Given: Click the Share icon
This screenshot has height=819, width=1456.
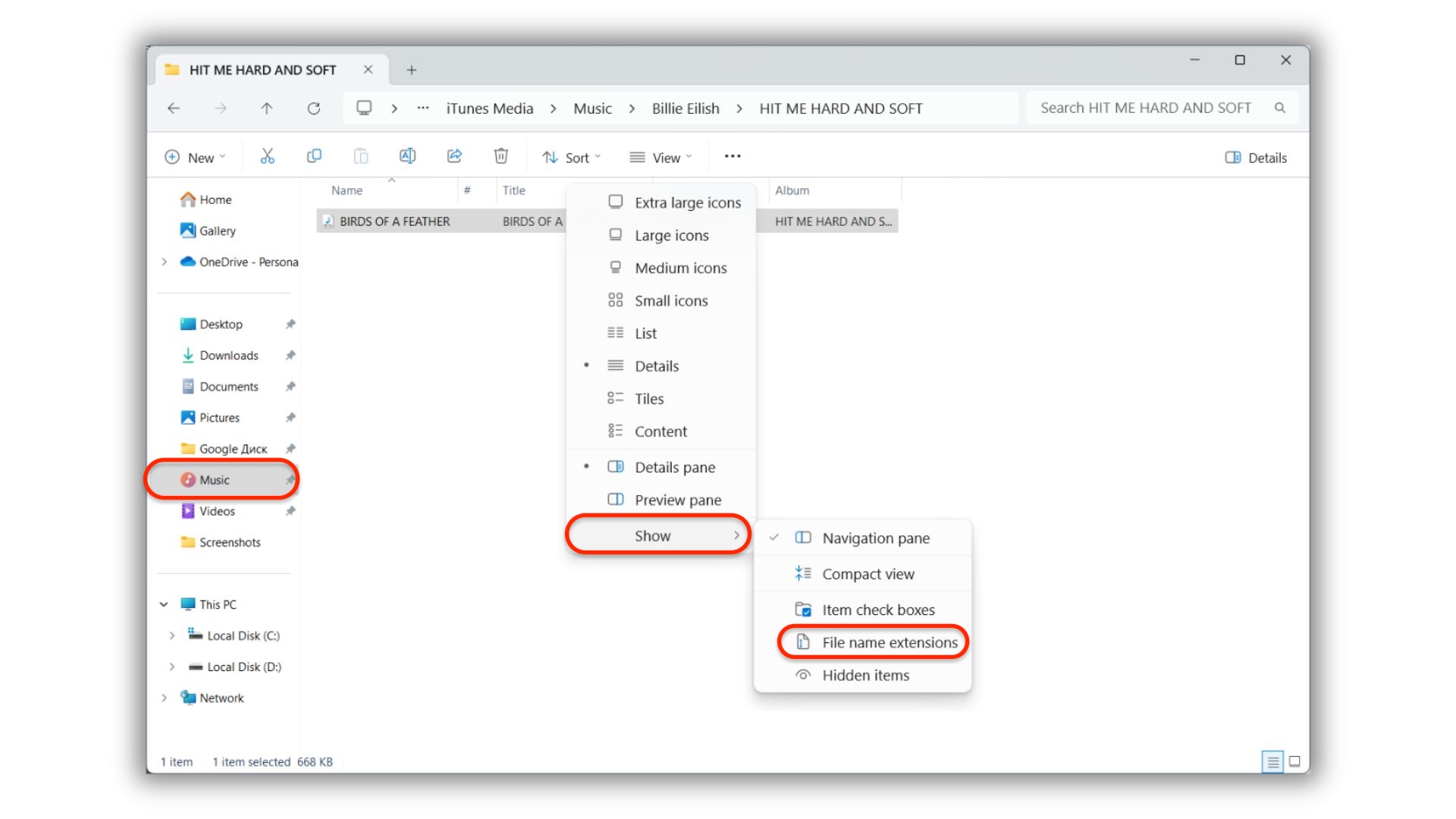Looking at the screenshot, I should [454, 156].
